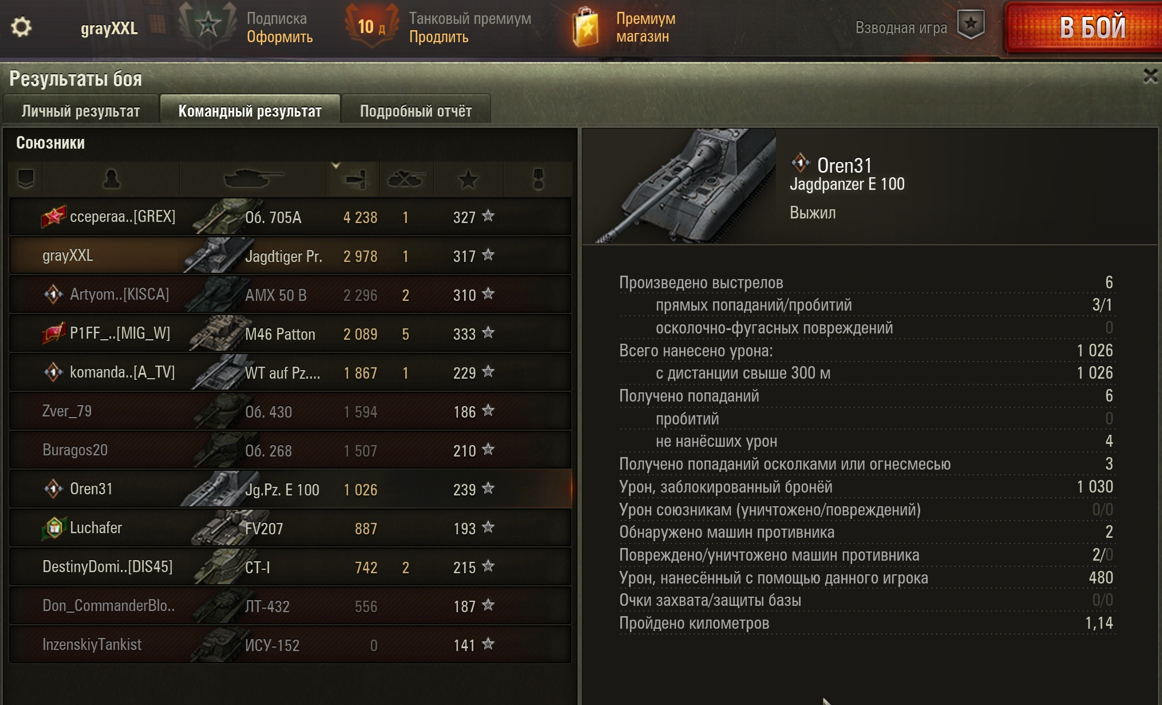This screenshot has width=1162, height=705.
Task: Select the Командный результат tab
Action: pyautogui.click(x=250, y=110)
